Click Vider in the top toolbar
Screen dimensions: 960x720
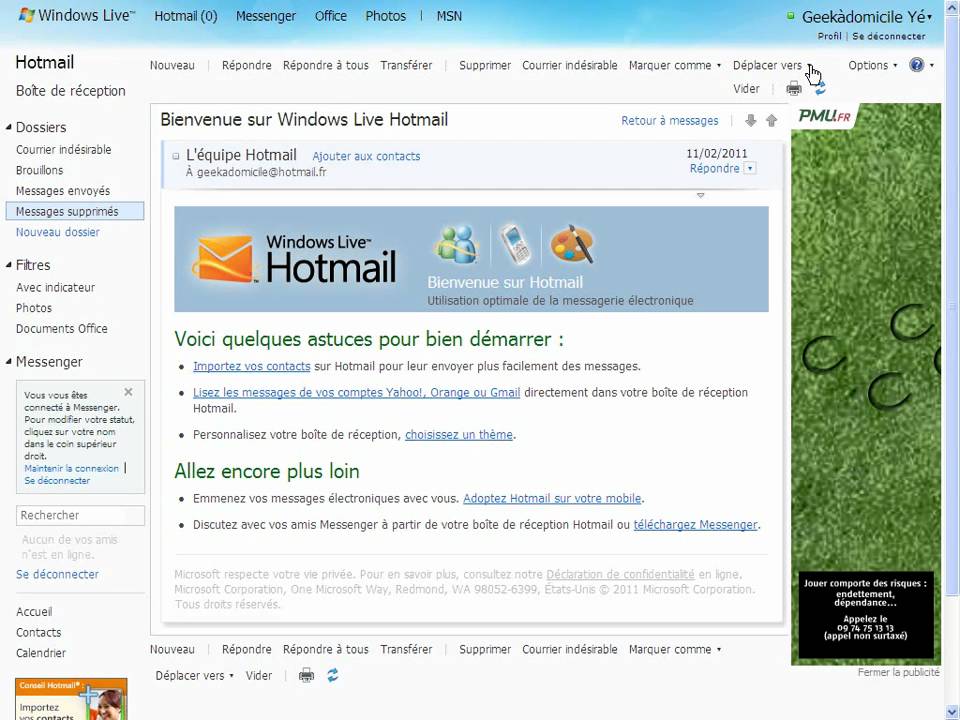[746, 89]
